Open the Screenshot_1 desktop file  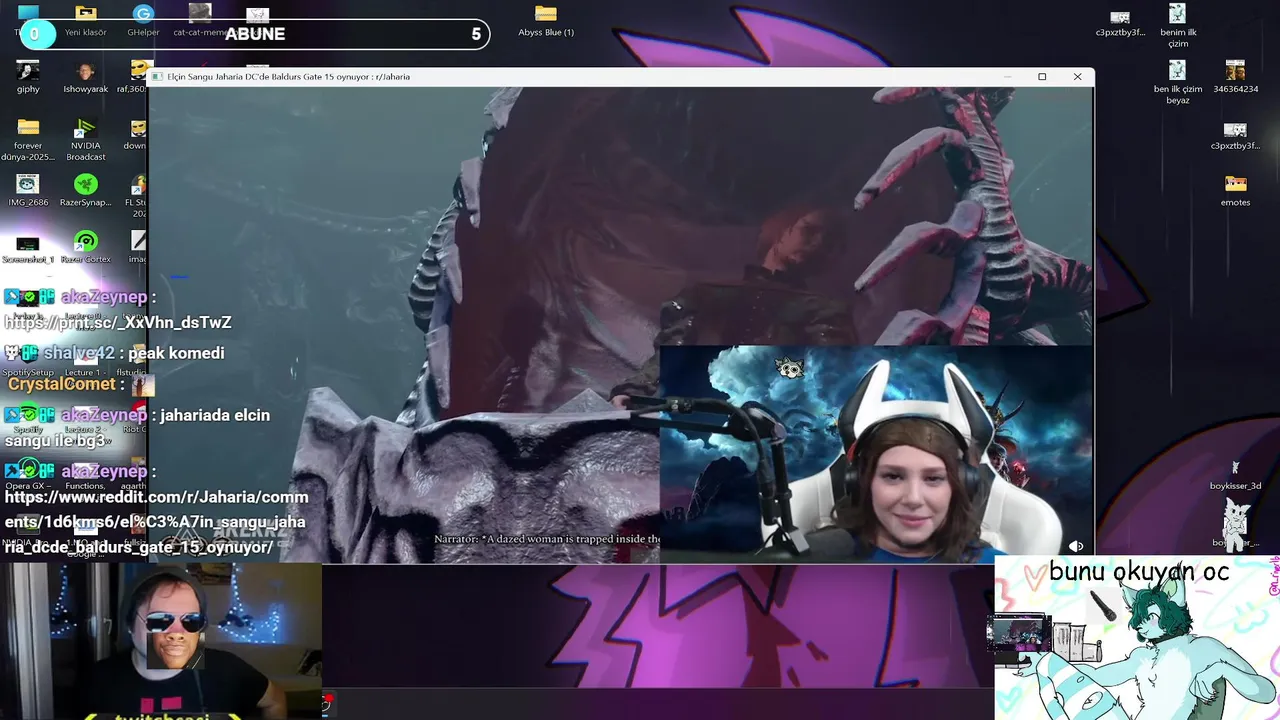(x=28, y=248)
